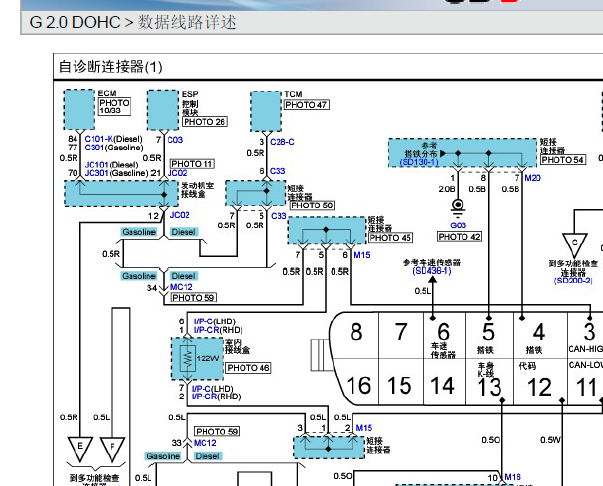The image size is (603, 486).
Task: Click the JC101 (Diesel) link
Action: click(x=96, y=165)
